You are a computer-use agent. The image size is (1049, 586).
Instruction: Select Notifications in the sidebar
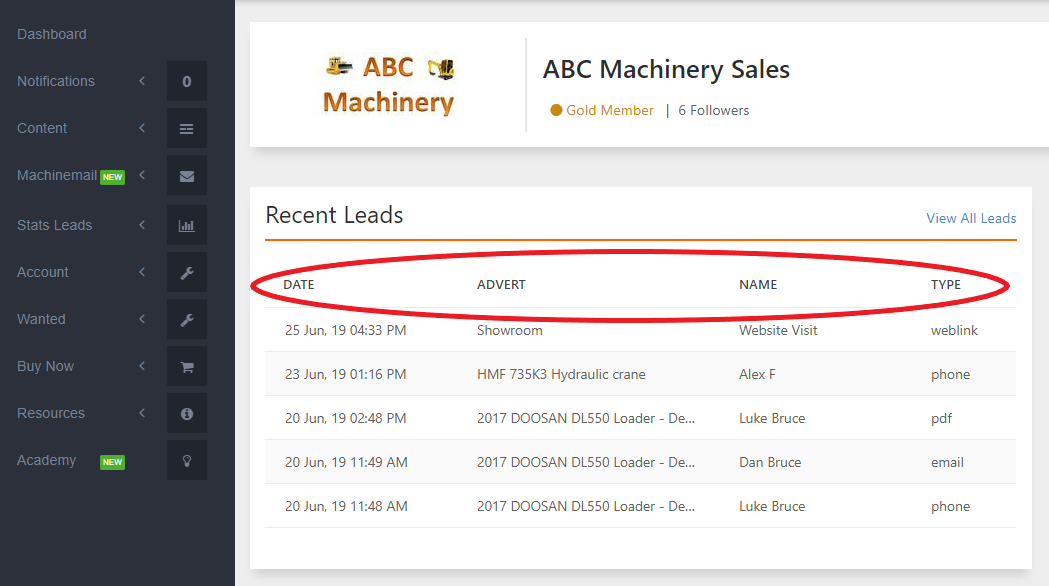(x=56, y=81)
